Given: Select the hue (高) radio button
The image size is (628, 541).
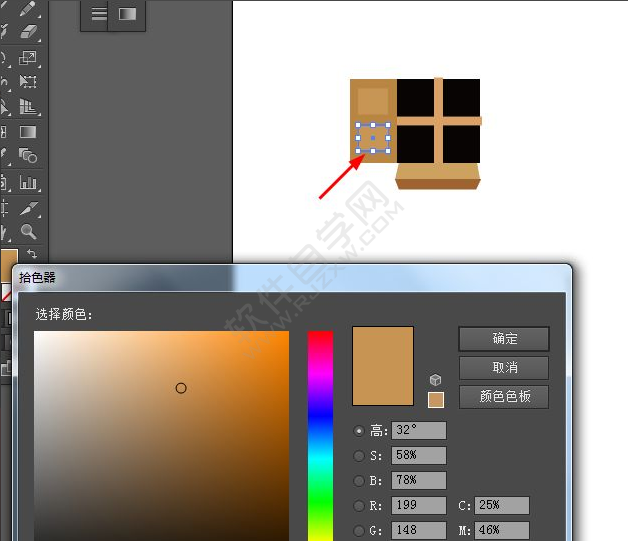Looking at the screenshot, I should (x=359, y=431).
